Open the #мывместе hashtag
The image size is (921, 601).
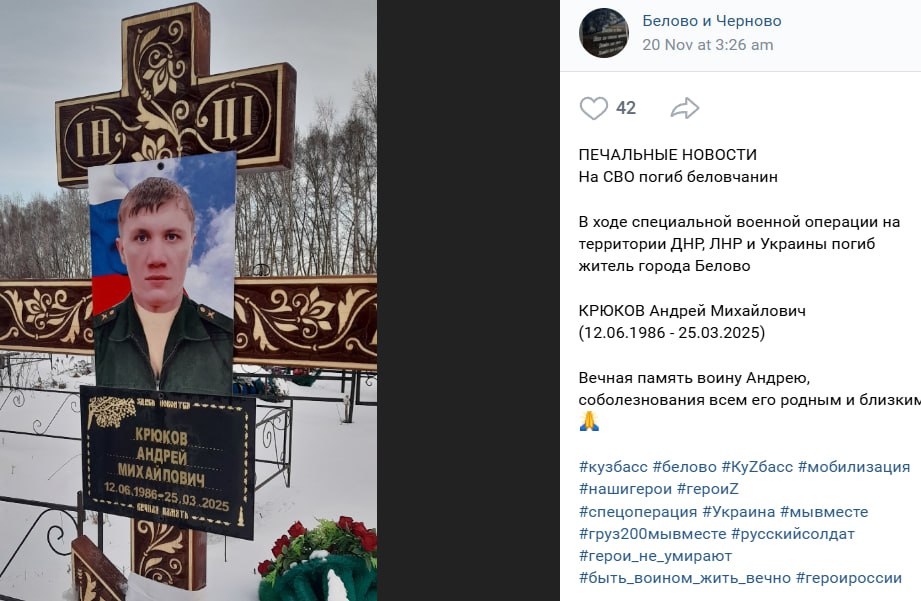(824, 512)
